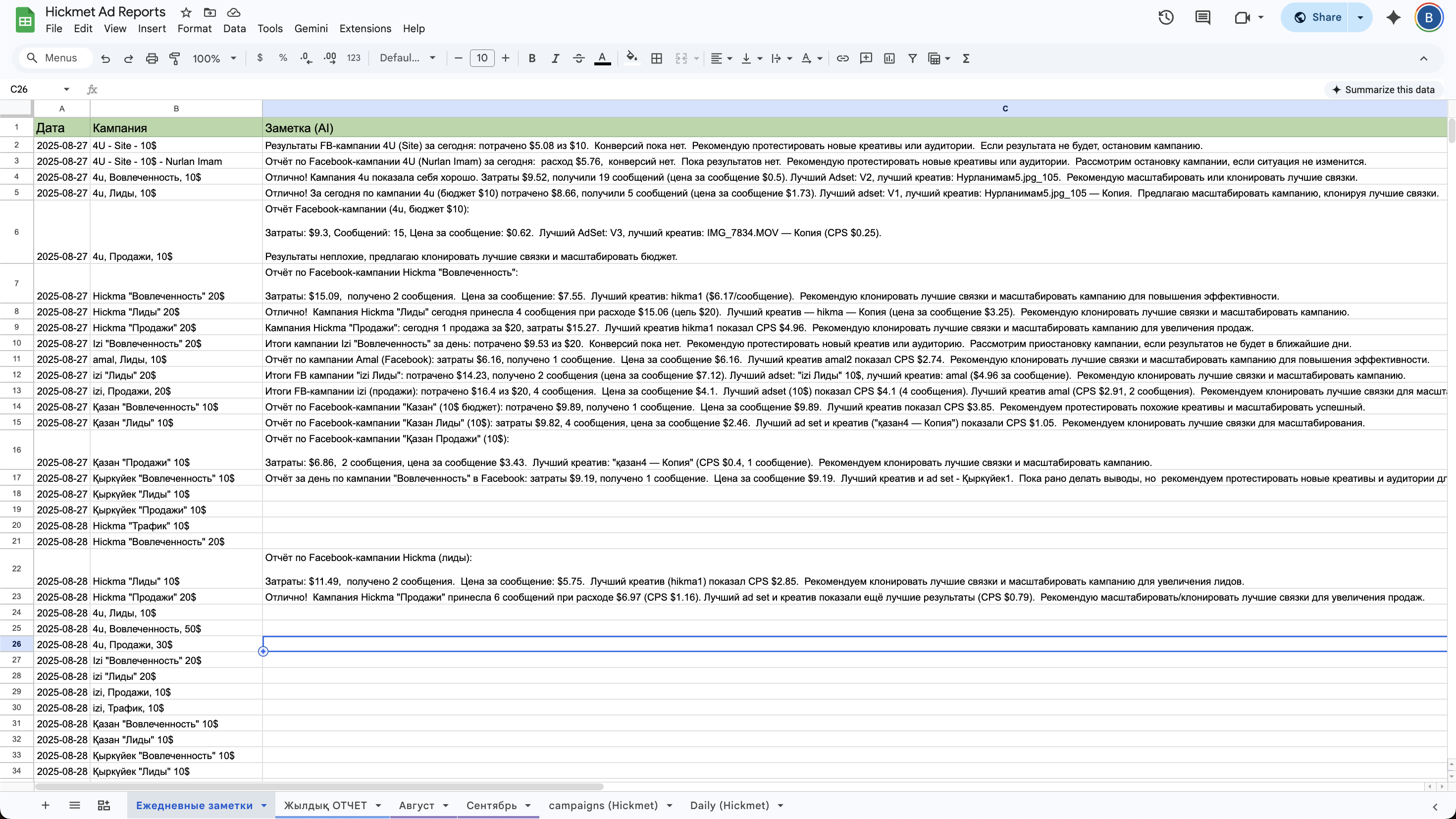Star the Hickmet Ad Reports document
Viewport: 1456px width, 819px height.
click(186, 12)
